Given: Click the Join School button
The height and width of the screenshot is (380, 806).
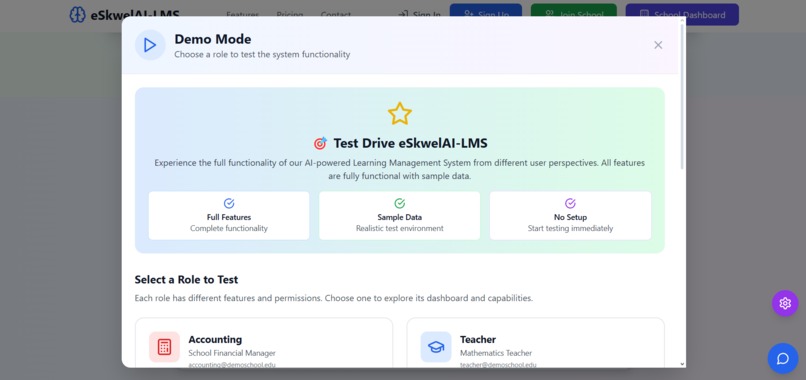Looking at the screenshot, I should coord(574,15).
